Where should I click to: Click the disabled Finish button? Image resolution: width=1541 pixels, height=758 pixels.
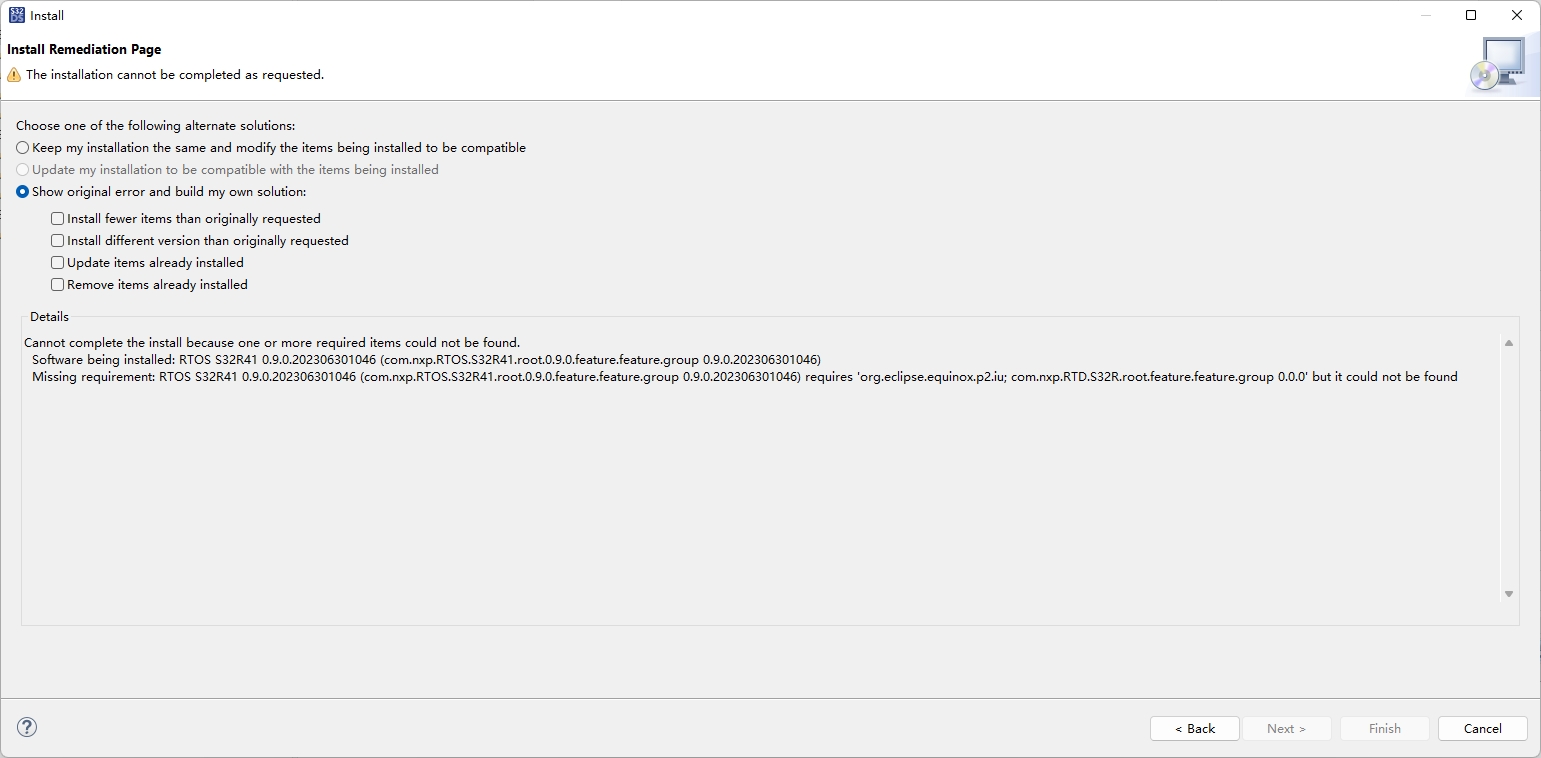coord(1383,728)
